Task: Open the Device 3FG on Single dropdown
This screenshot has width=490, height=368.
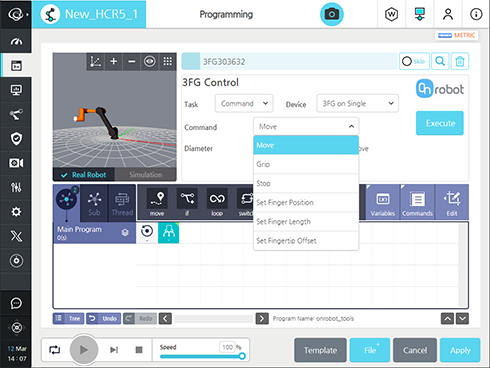Action: coord(357,103)
